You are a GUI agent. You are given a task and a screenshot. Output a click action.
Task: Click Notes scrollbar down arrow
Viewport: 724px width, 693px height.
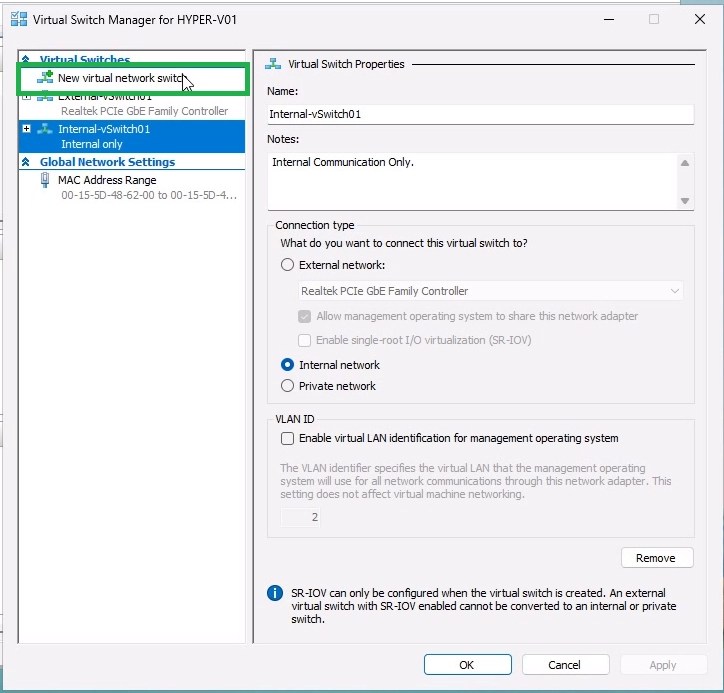685,201
